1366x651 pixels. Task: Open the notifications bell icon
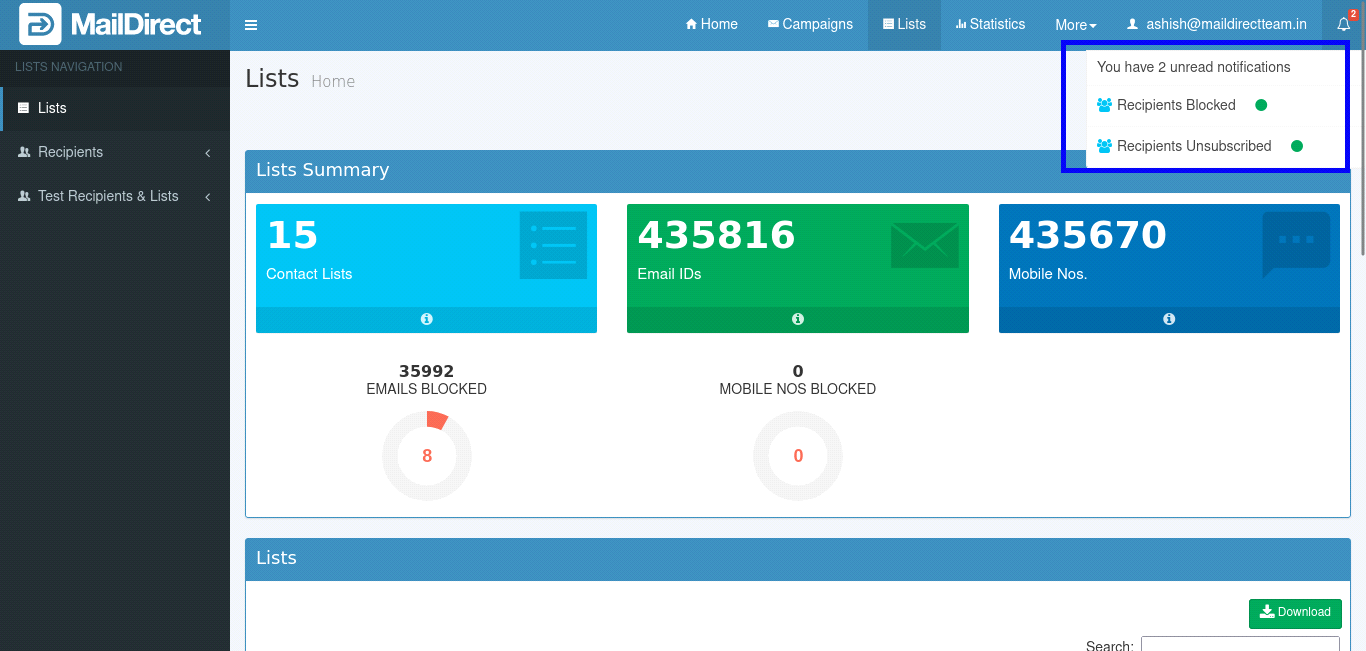(1344, 24)
